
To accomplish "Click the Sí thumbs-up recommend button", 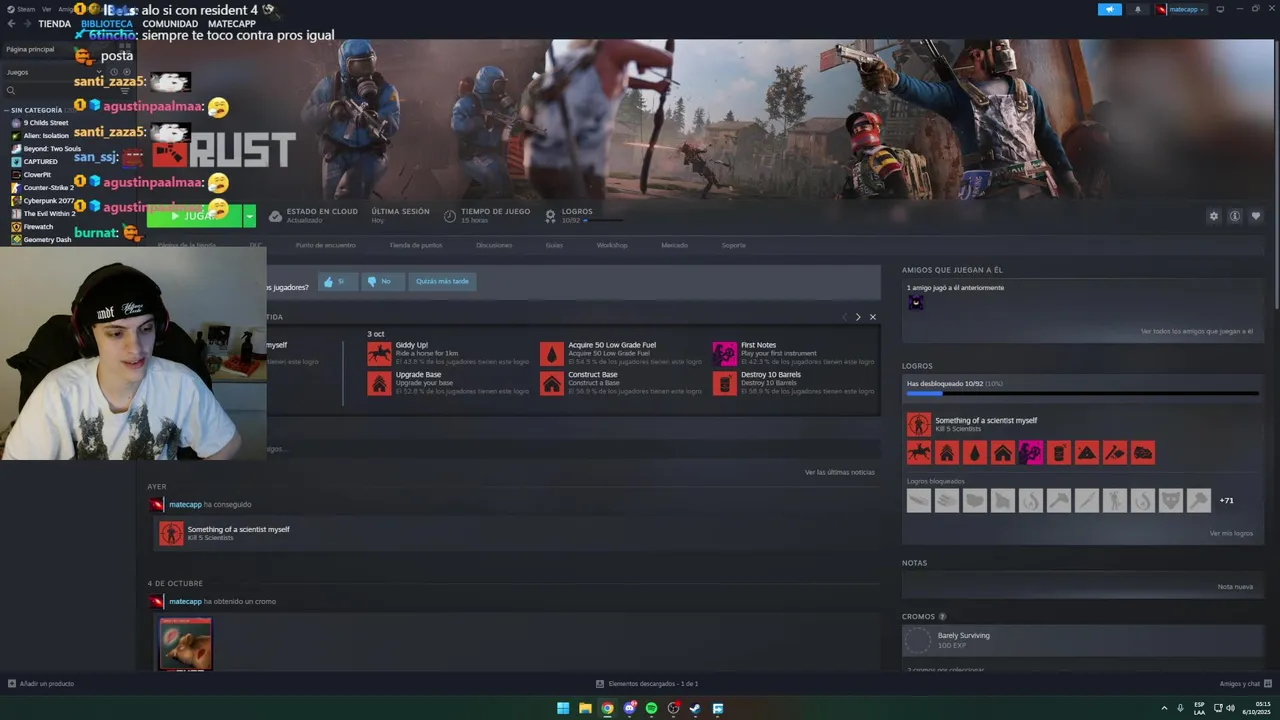I will (x=339, y=282).
